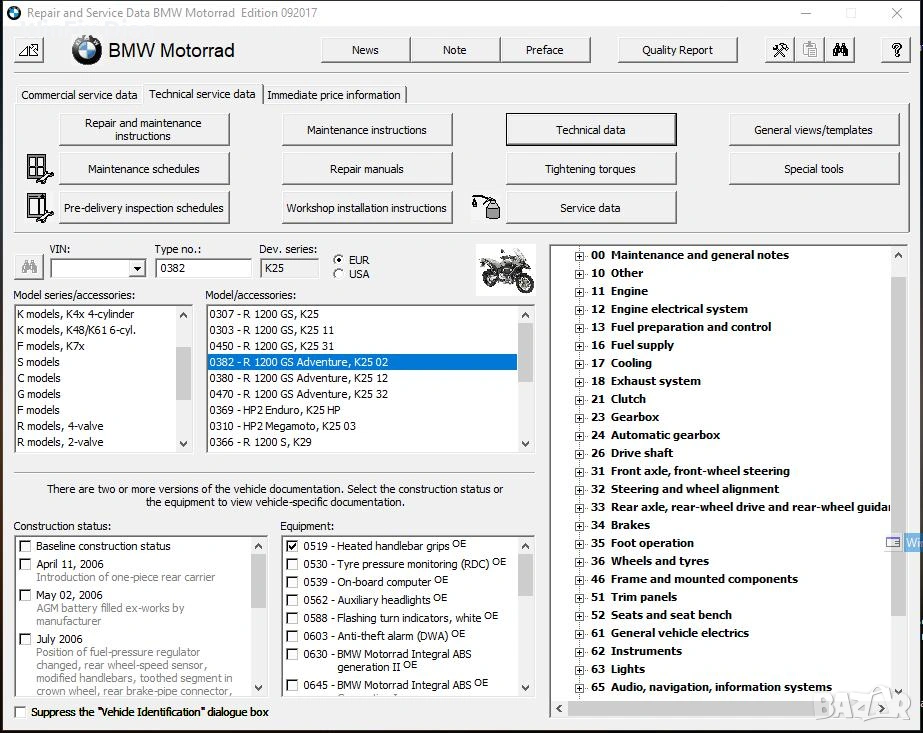923x733 pixels.
Task: Check the Baseline construction status box
Action: (x=25, y=547)
